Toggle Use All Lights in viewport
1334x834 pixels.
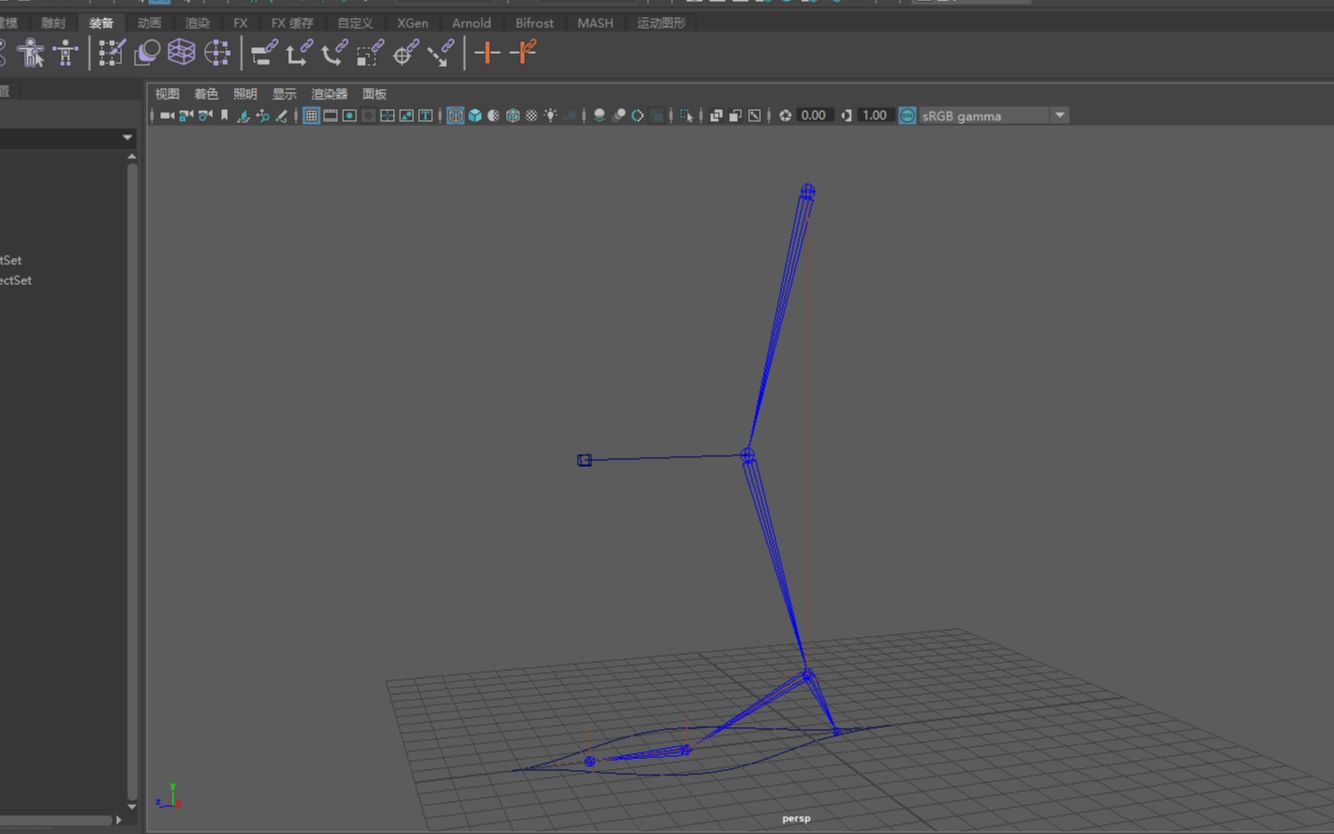pos(551,116)
